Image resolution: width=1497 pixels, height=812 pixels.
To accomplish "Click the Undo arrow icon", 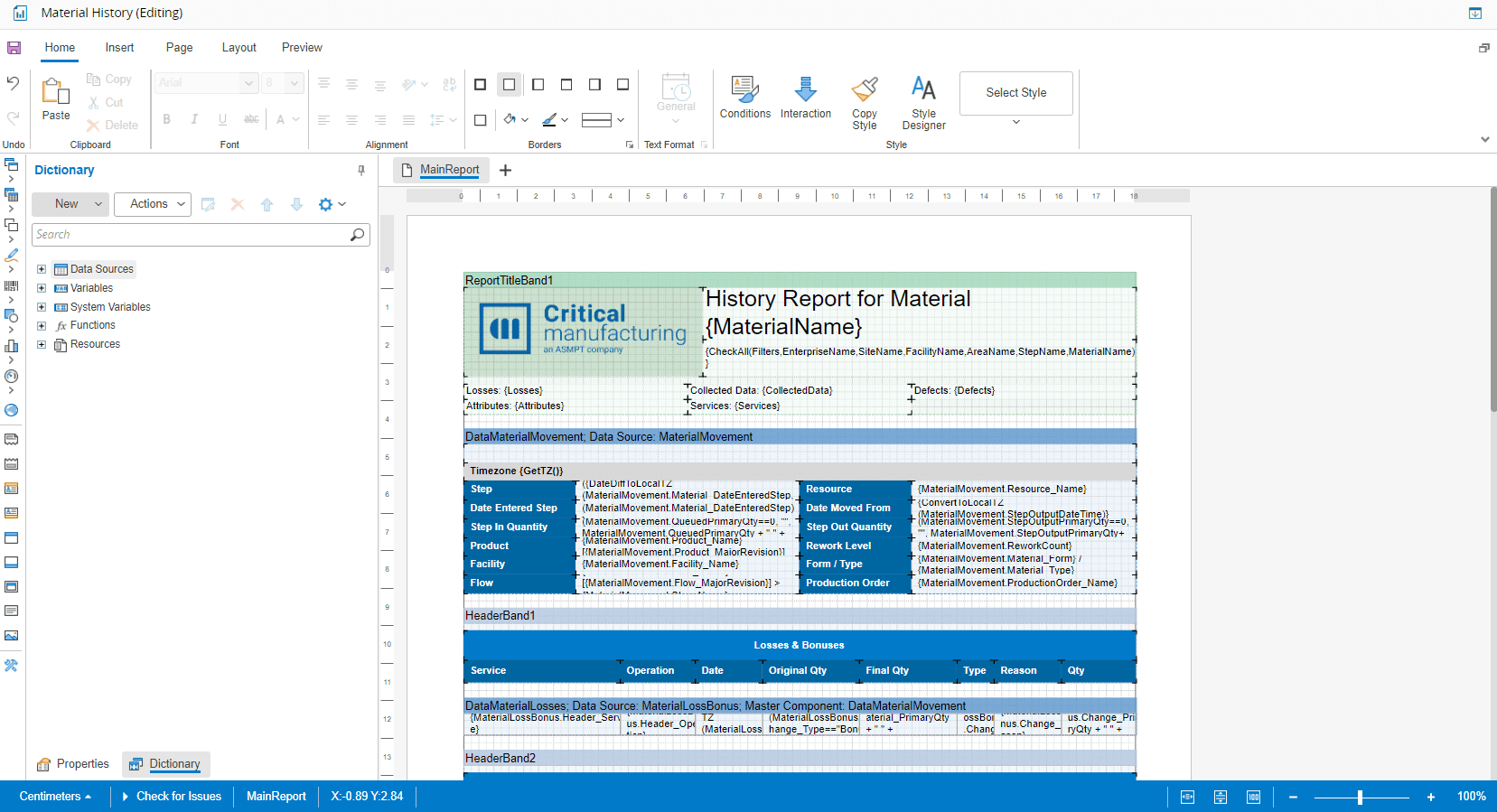I will coord(13,83).
